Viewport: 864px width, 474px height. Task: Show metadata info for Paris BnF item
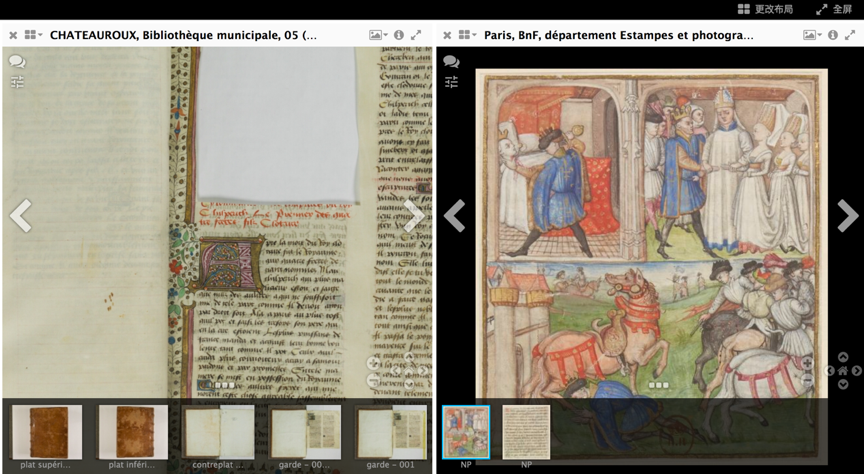tap(833, 35)
